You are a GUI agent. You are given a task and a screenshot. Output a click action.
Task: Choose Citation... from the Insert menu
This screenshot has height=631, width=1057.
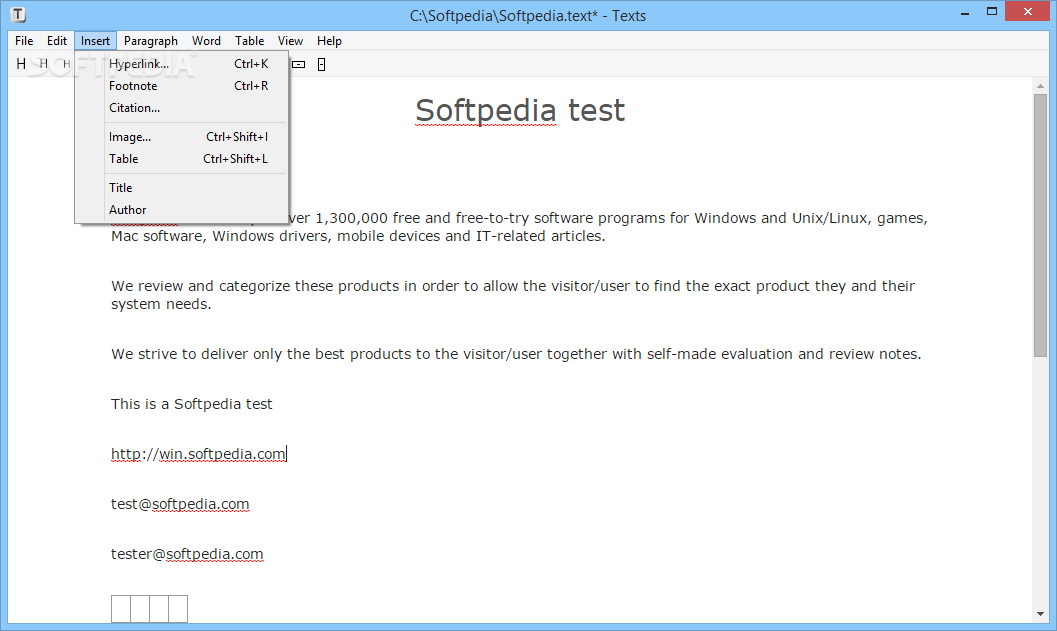point(181,108)
